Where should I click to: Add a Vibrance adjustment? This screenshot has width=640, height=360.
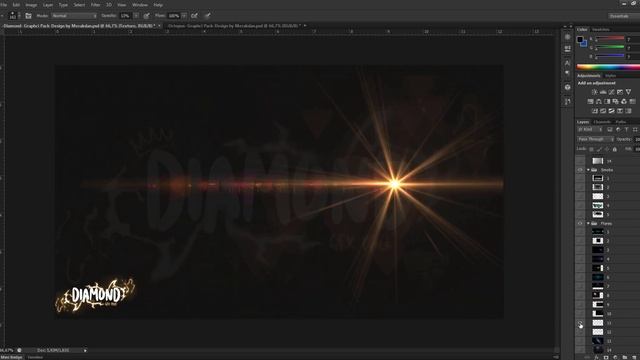point(629,92)
